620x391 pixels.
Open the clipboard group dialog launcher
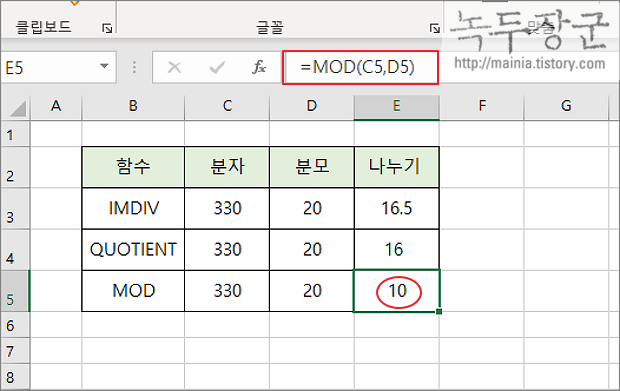click(107, 28)
